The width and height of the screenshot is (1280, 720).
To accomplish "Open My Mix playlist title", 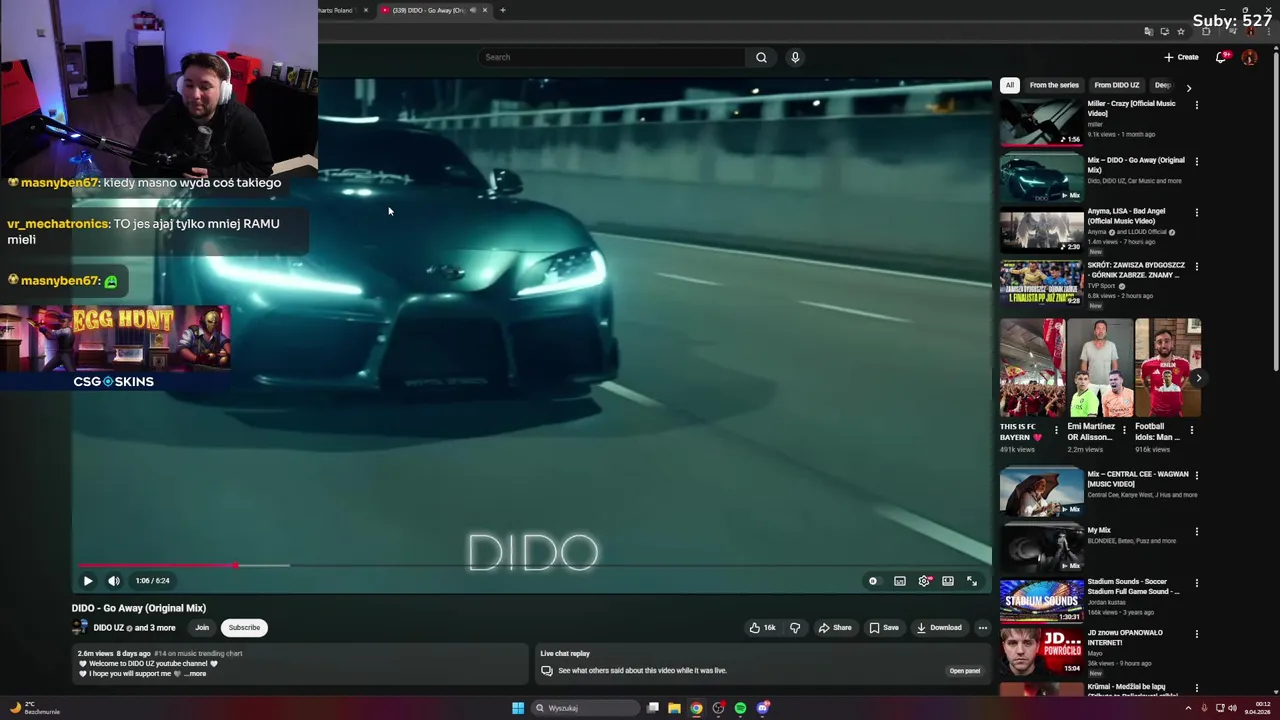I will [x=1099, y=530].
